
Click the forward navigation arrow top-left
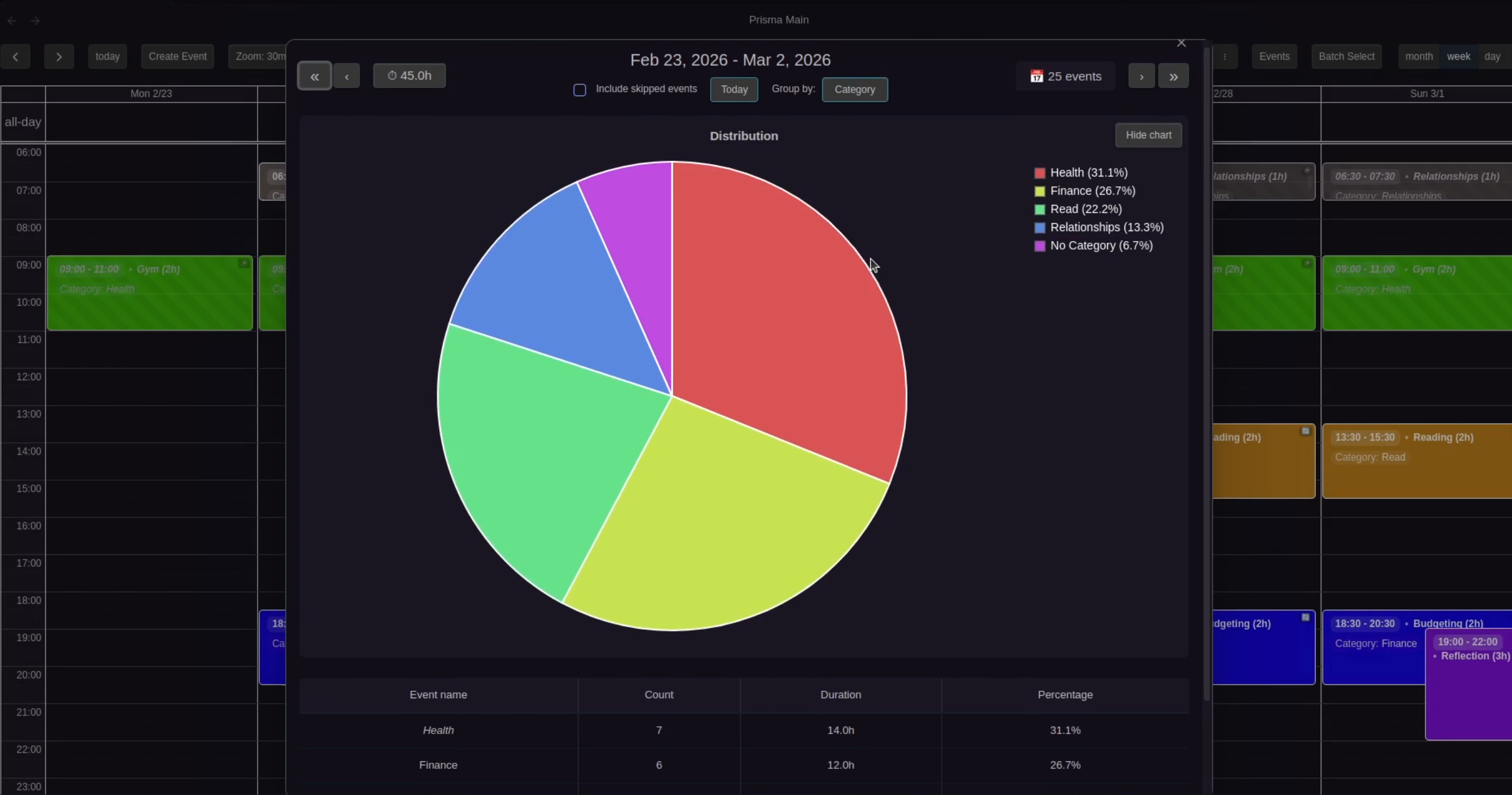[35, 20]
